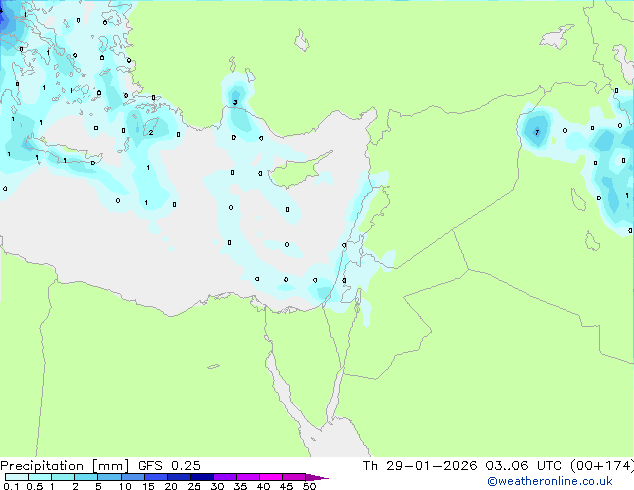The image size is (634, 490).
Task: Click the '3' precipitation value on map
Action: tap(235, 102)
